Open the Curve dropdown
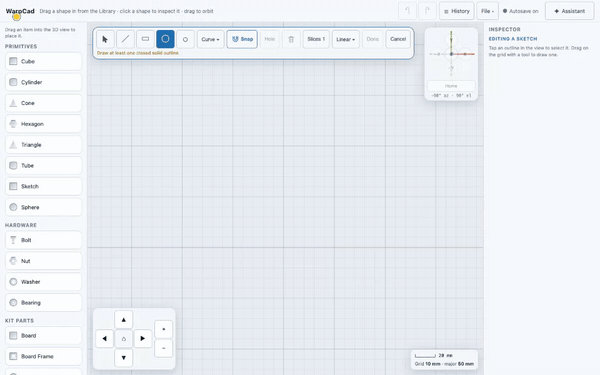The height and width of the screenshot is (375, 600). [x=210, y=39]
